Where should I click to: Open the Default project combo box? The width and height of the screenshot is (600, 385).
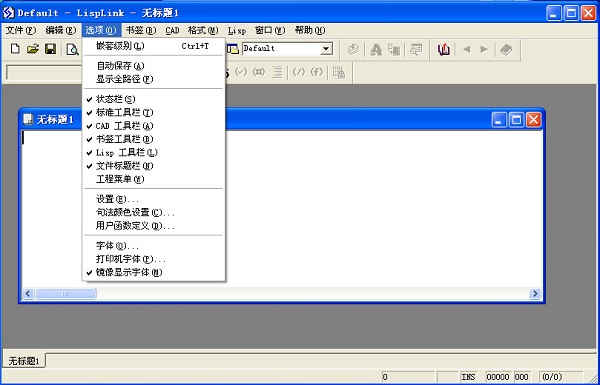point(287,49)
